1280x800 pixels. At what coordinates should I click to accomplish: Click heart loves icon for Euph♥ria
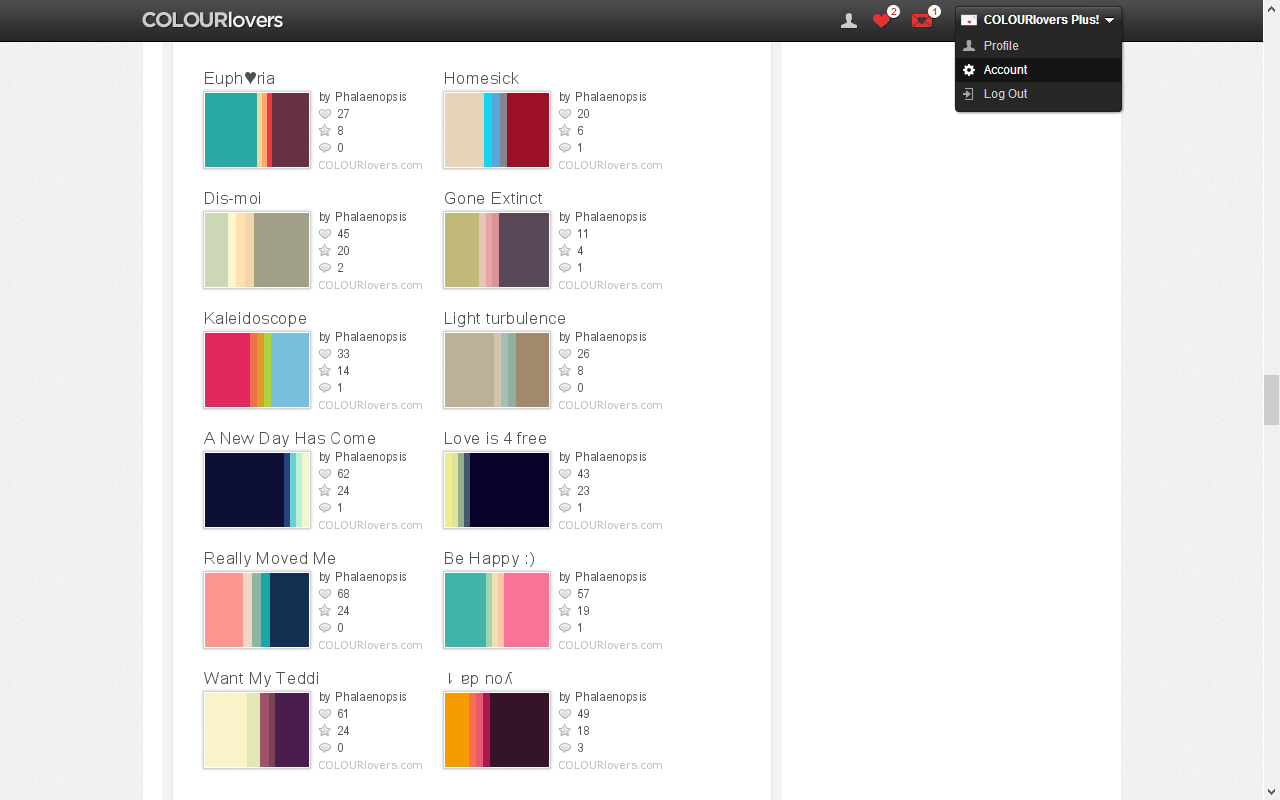(325, 114)
